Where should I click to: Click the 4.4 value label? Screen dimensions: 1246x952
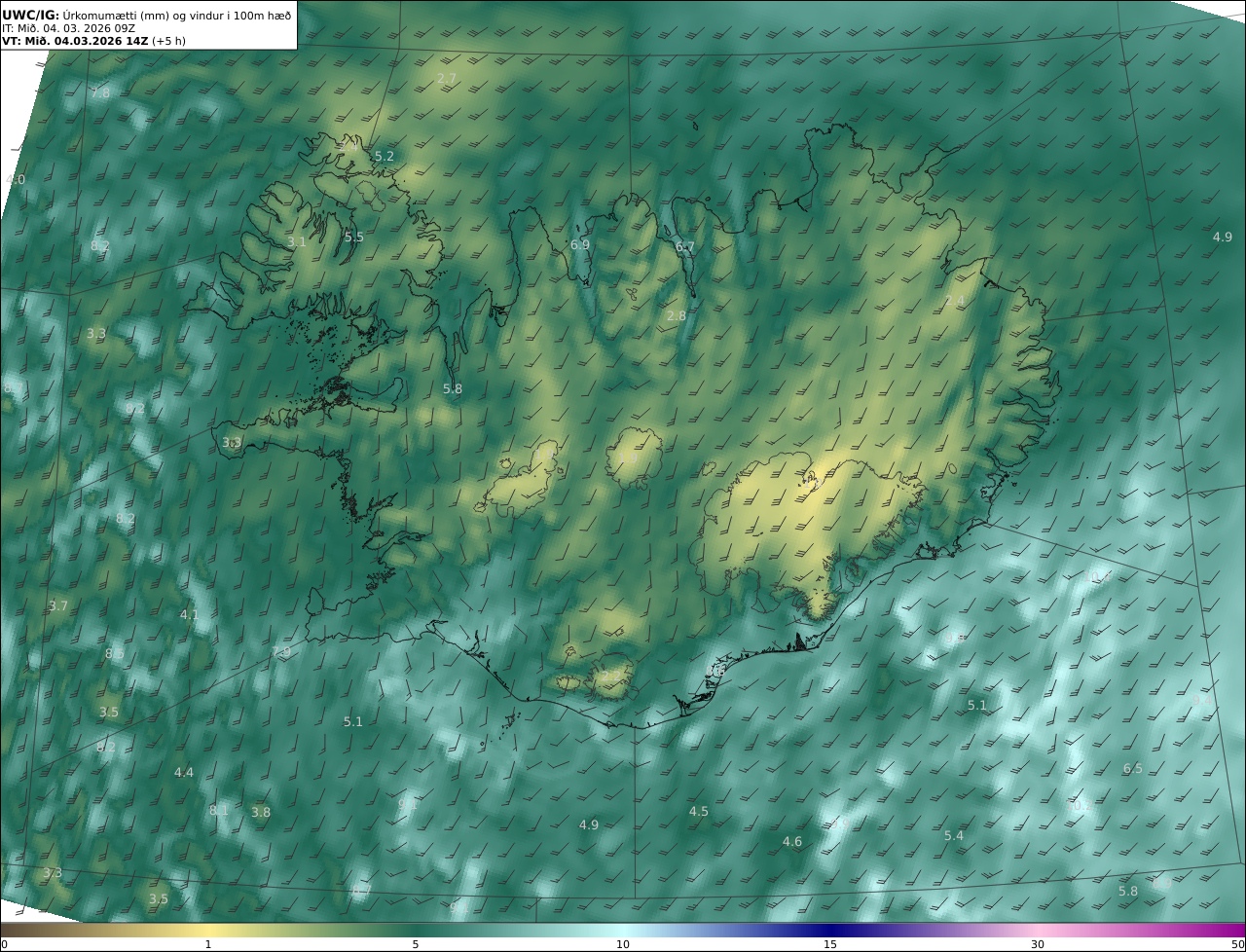184,772
